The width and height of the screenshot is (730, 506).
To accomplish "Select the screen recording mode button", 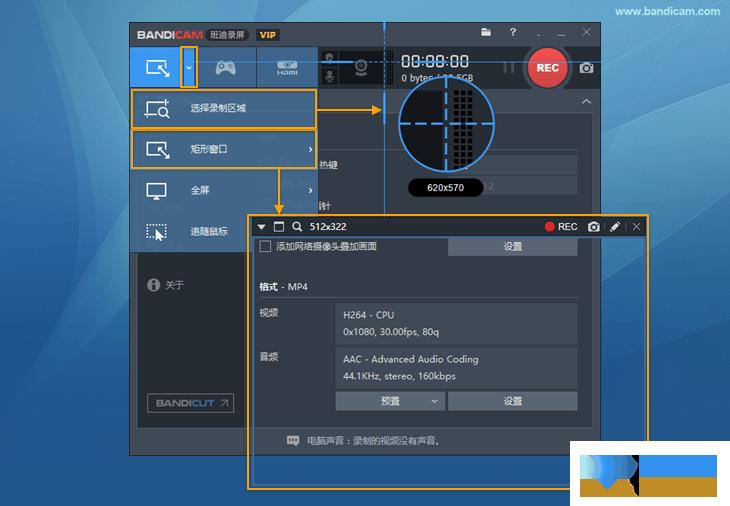I will tap(156, 67).
